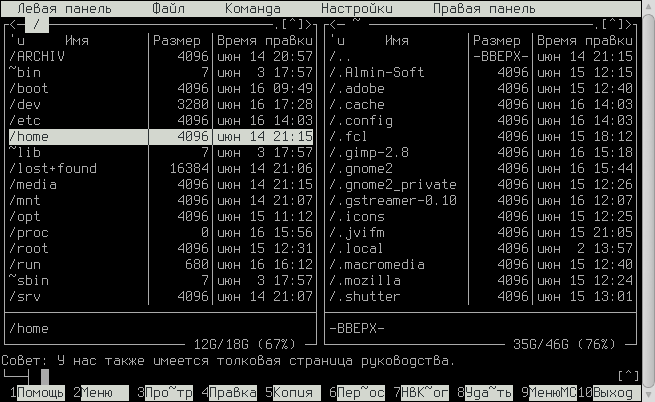Sort left panel by Размер column header
655x402 pixels.
177,41
